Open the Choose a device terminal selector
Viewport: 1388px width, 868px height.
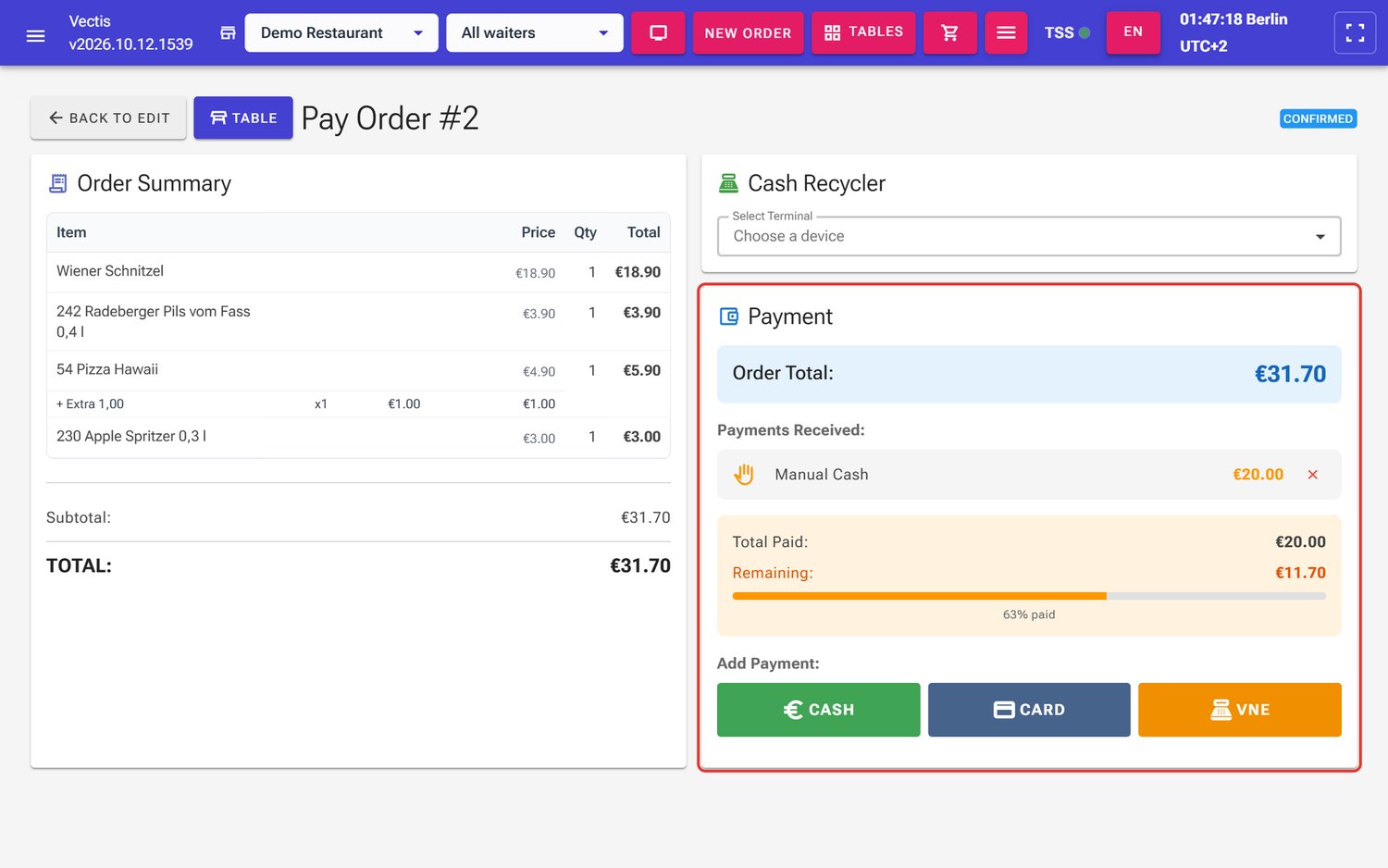(1029, 236)
